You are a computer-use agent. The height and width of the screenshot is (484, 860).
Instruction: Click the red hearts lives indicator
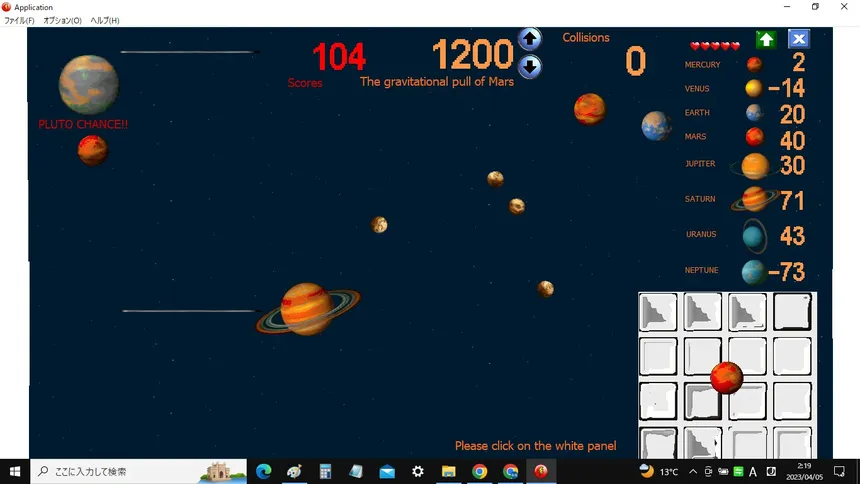pos(715,46)
